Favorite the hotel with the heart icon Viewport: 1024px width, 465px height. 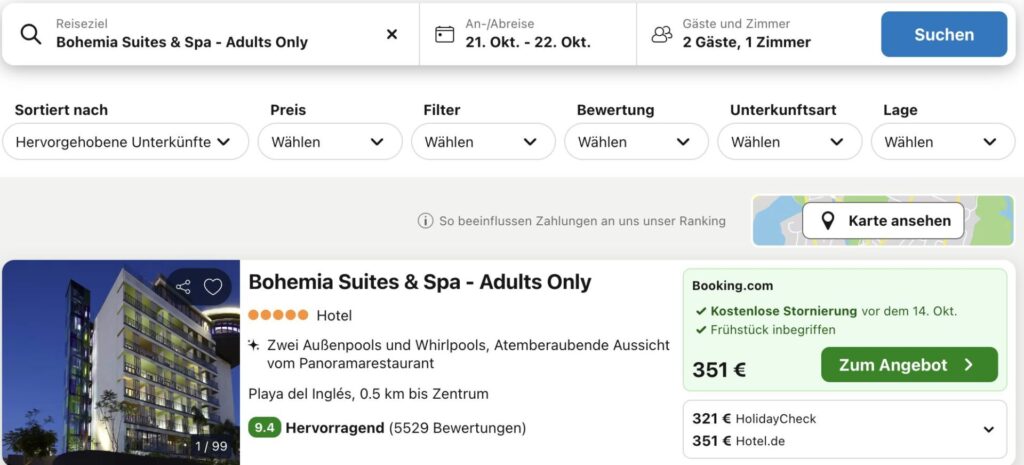[x=213, y=286]
